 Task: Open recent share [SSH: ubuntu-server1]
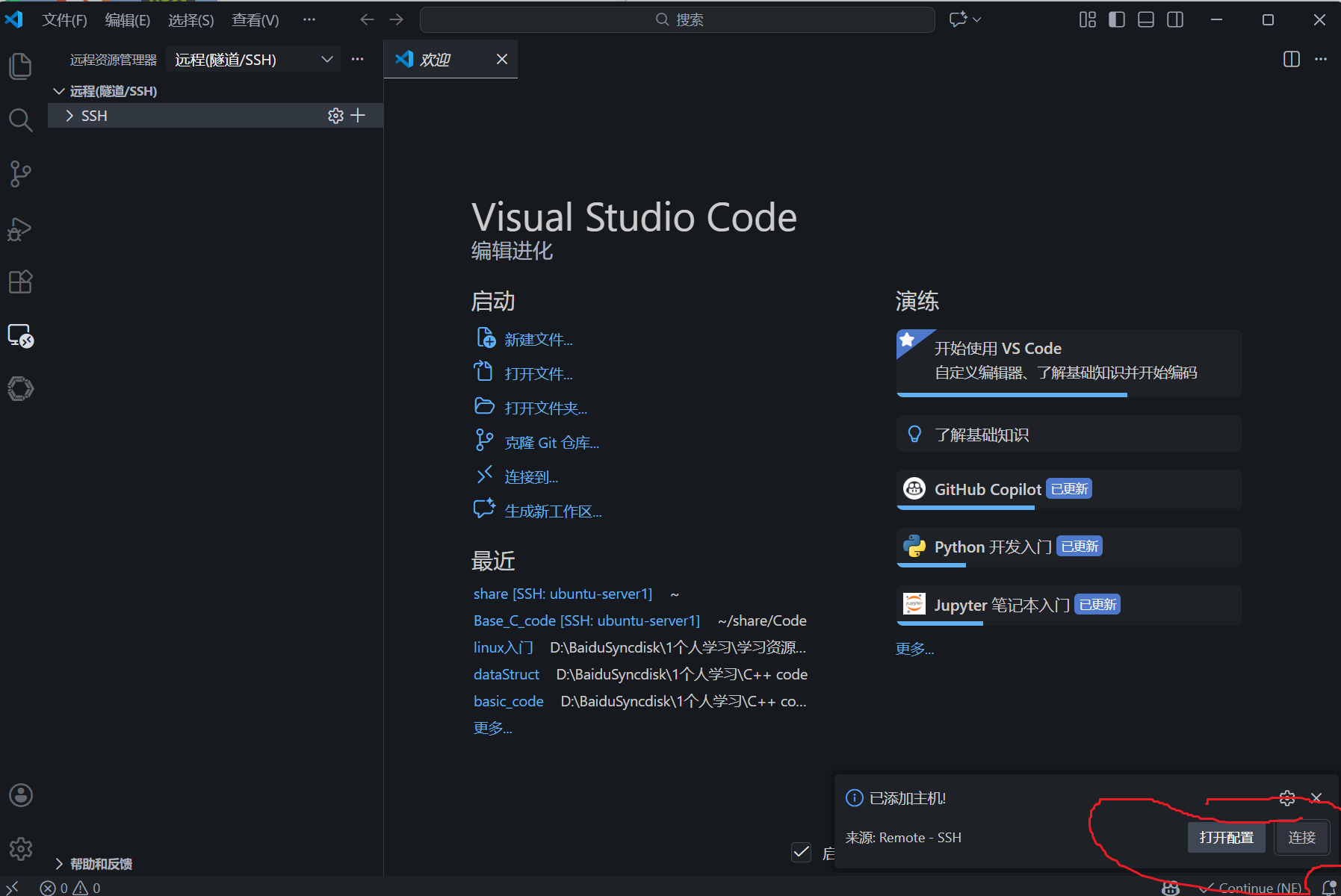pos(563,594)
